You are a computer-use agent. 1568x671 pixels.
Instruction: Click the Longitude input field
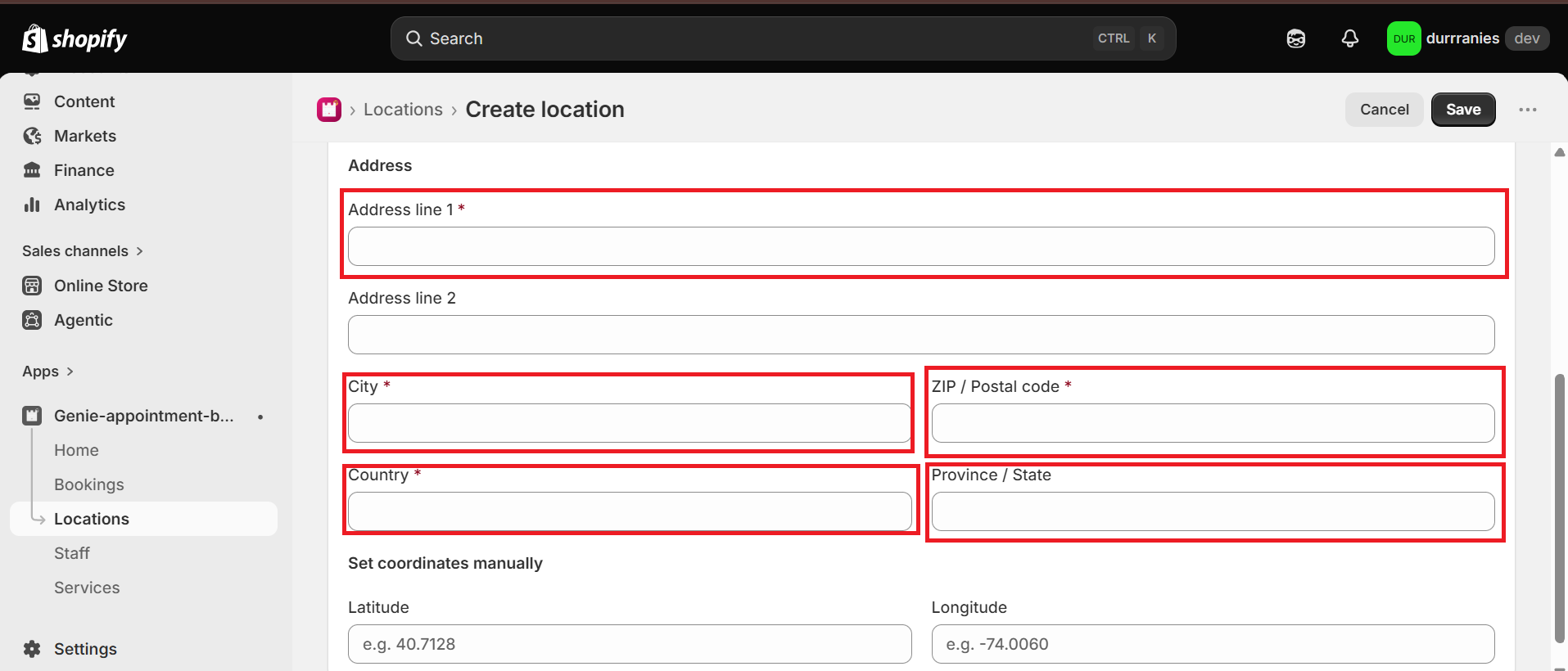coord(1213,644)
